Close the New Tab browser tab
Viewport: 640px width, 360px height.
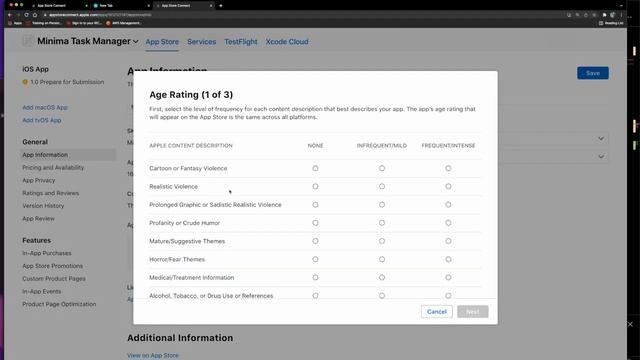149,6
